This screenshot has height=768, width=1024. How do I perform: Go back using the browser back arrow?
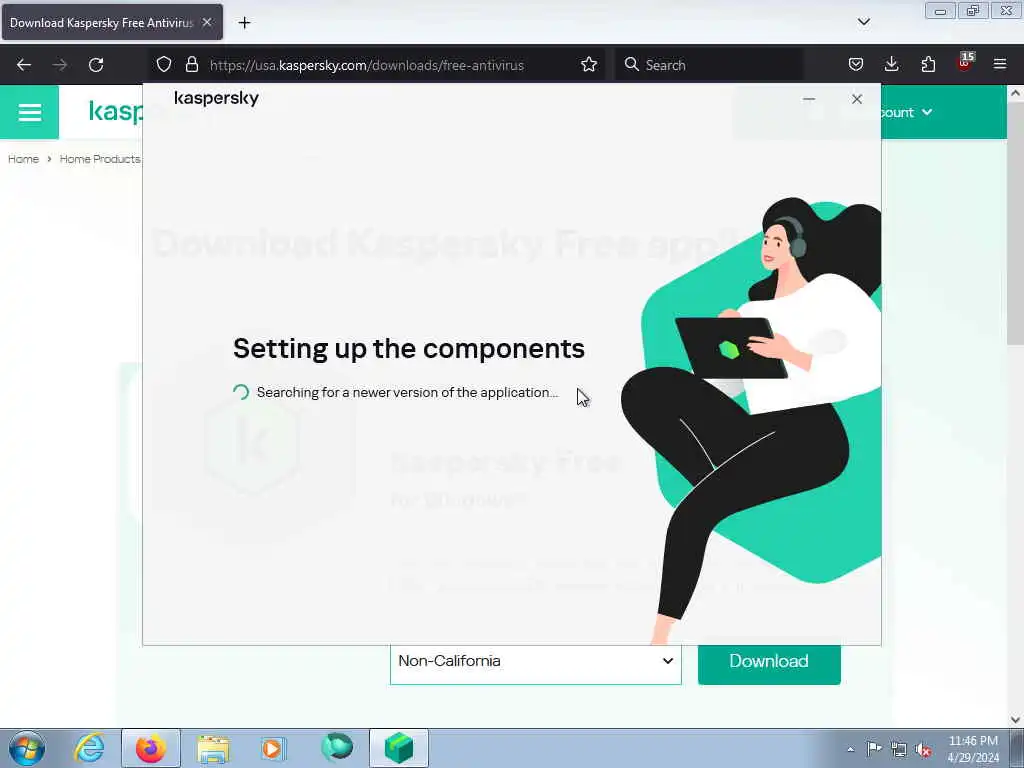tap(24, 65)
